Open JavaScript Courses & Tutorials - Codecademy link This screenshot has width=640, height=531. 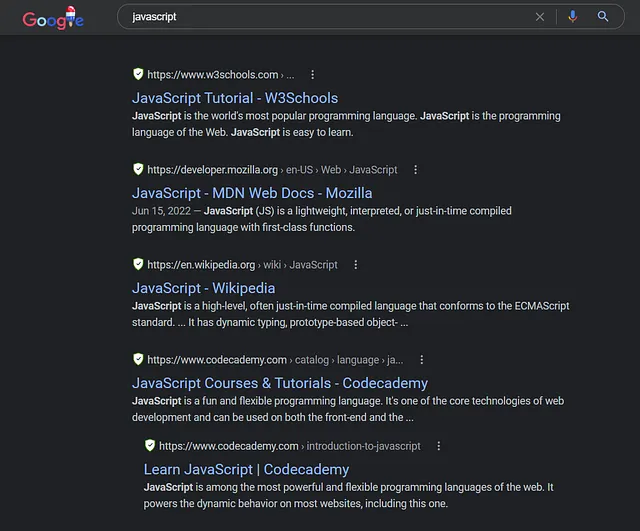(x=280, y=383)
